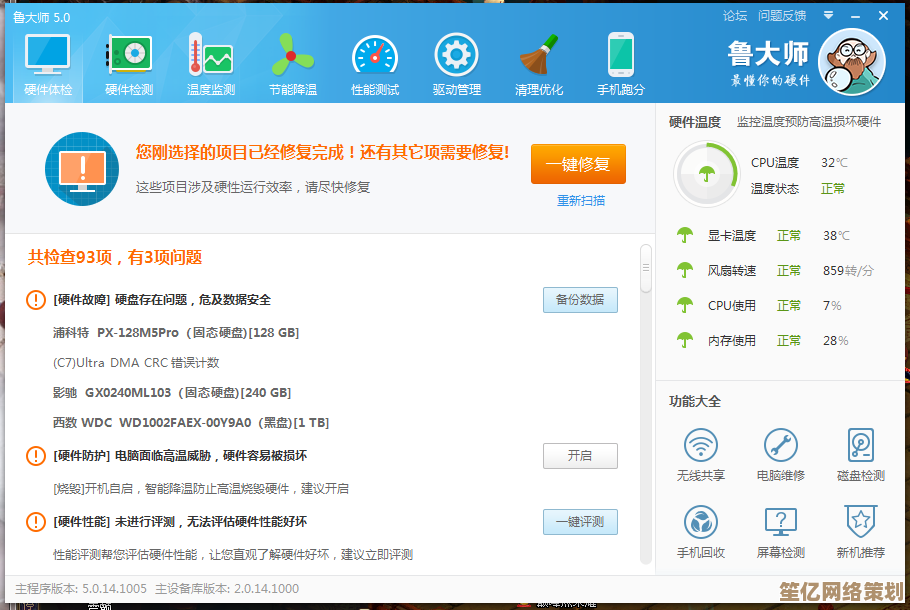The image size is (910, 610).
Task: Click the CPU temperature circular gauge
Action: 706,174
